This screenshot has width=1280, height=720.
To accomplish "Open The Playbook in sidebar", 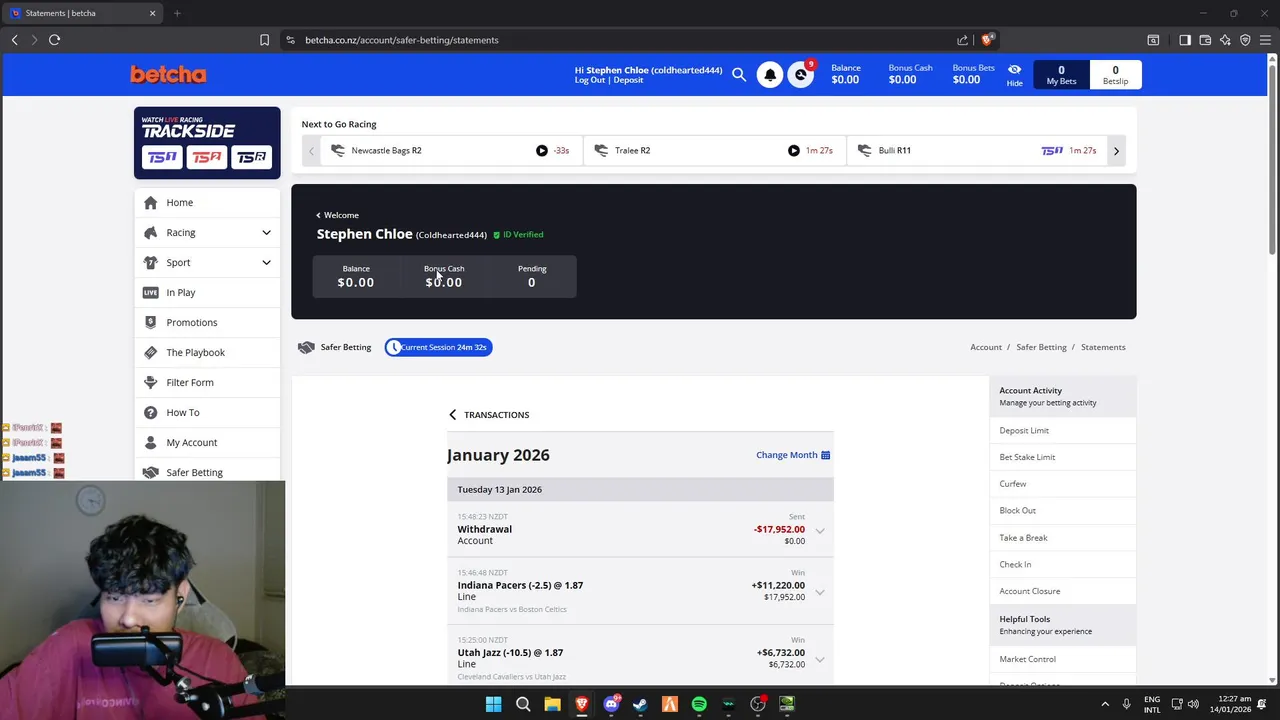I will pos(207,352).
